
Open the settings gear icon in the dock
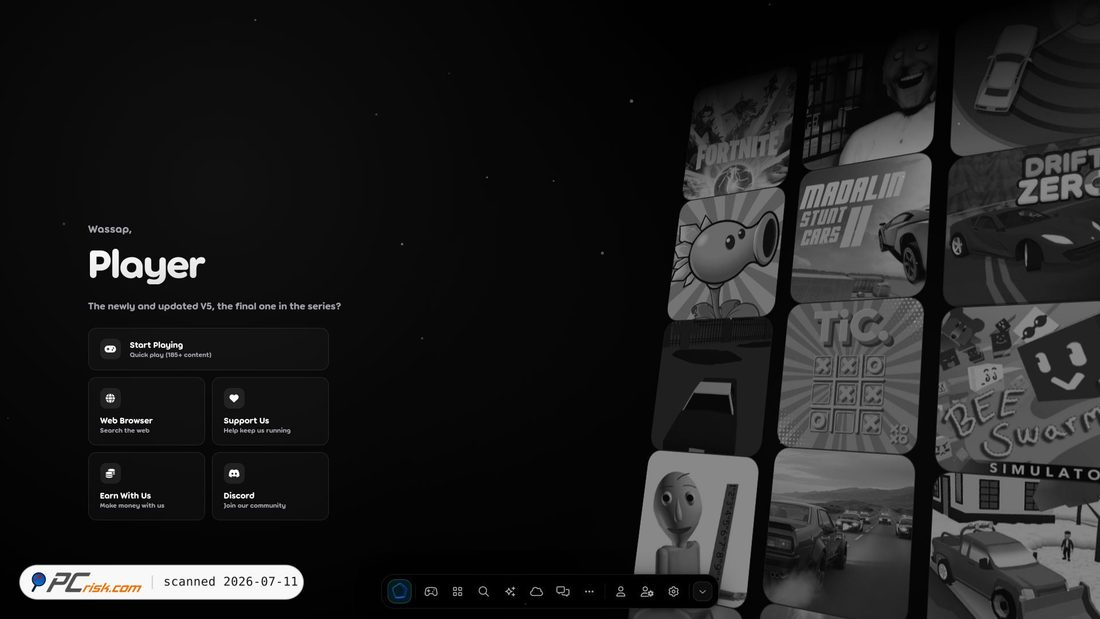(673, 592)
